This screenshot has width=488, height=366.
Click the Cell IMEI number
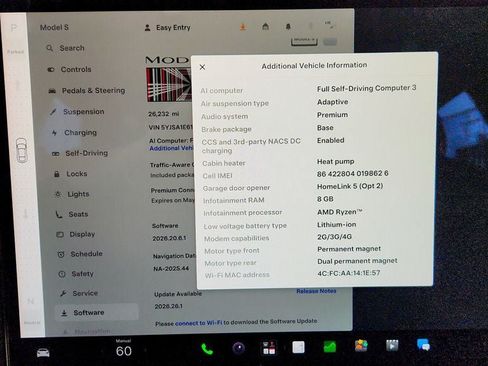click(353, 174)
